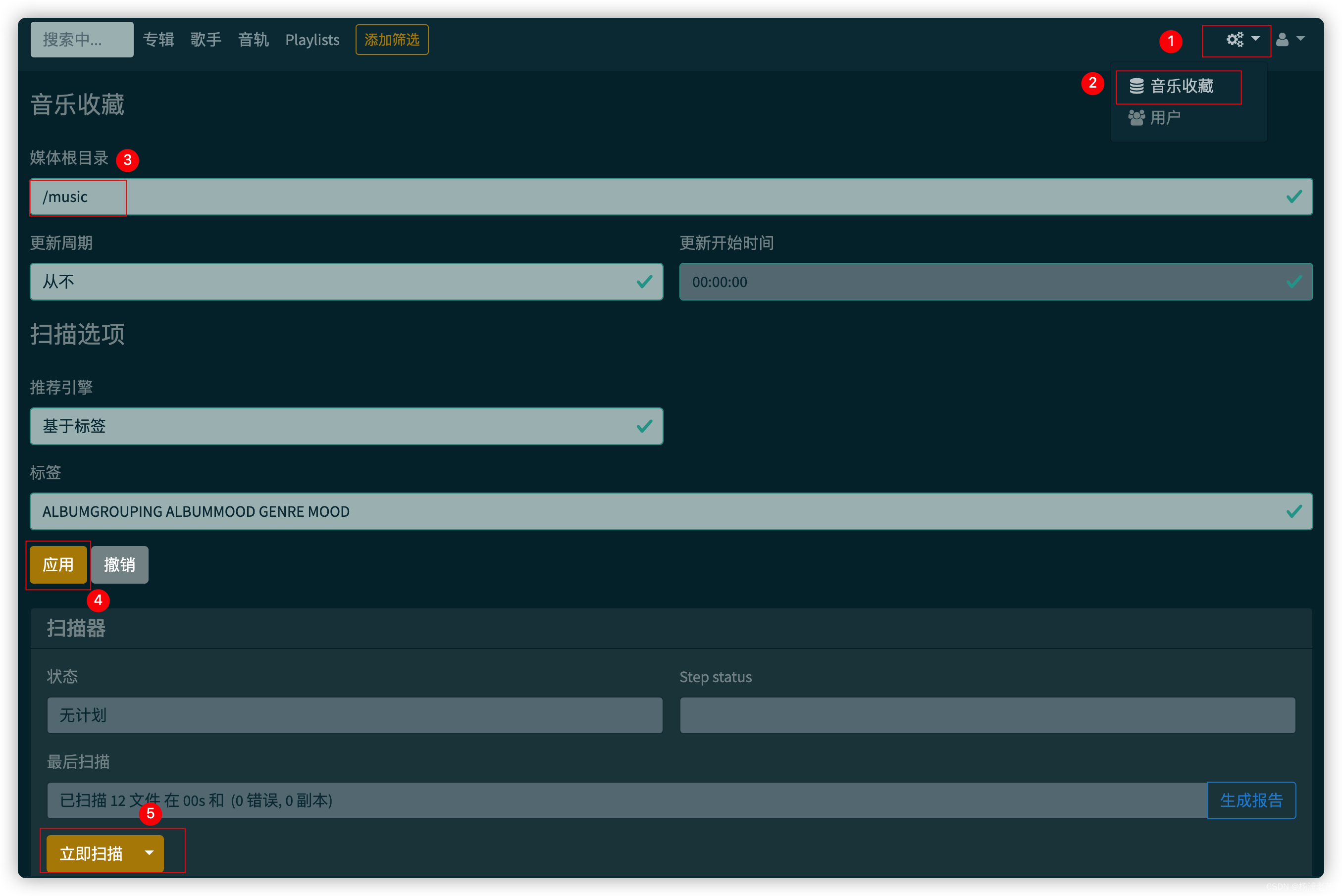Screen dimensions: 1342x896
Task: Switch to the 歌手 section
Action: pos(206,40)
